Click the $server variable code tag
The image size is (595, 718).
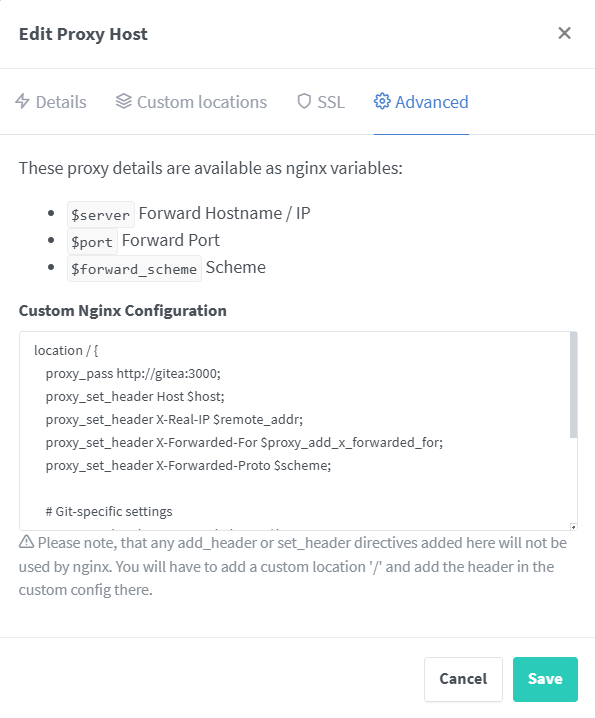pos(101,214)
